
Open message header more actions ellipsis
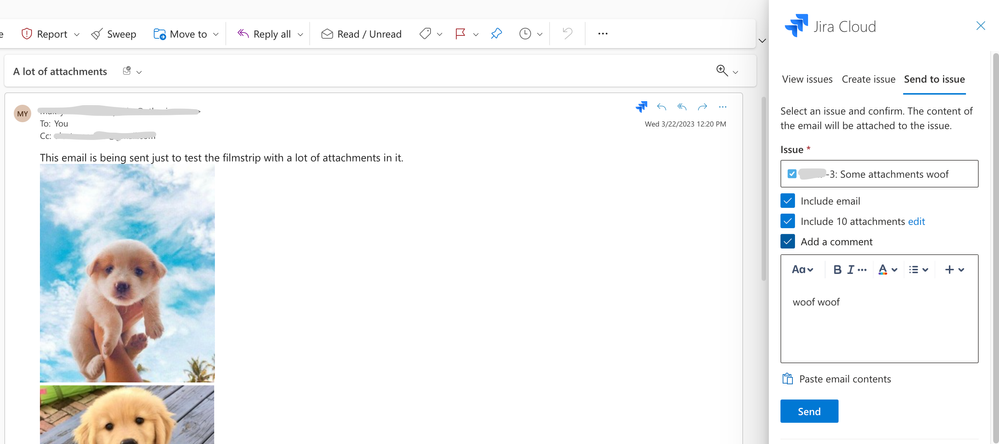[x=722, y=107]
